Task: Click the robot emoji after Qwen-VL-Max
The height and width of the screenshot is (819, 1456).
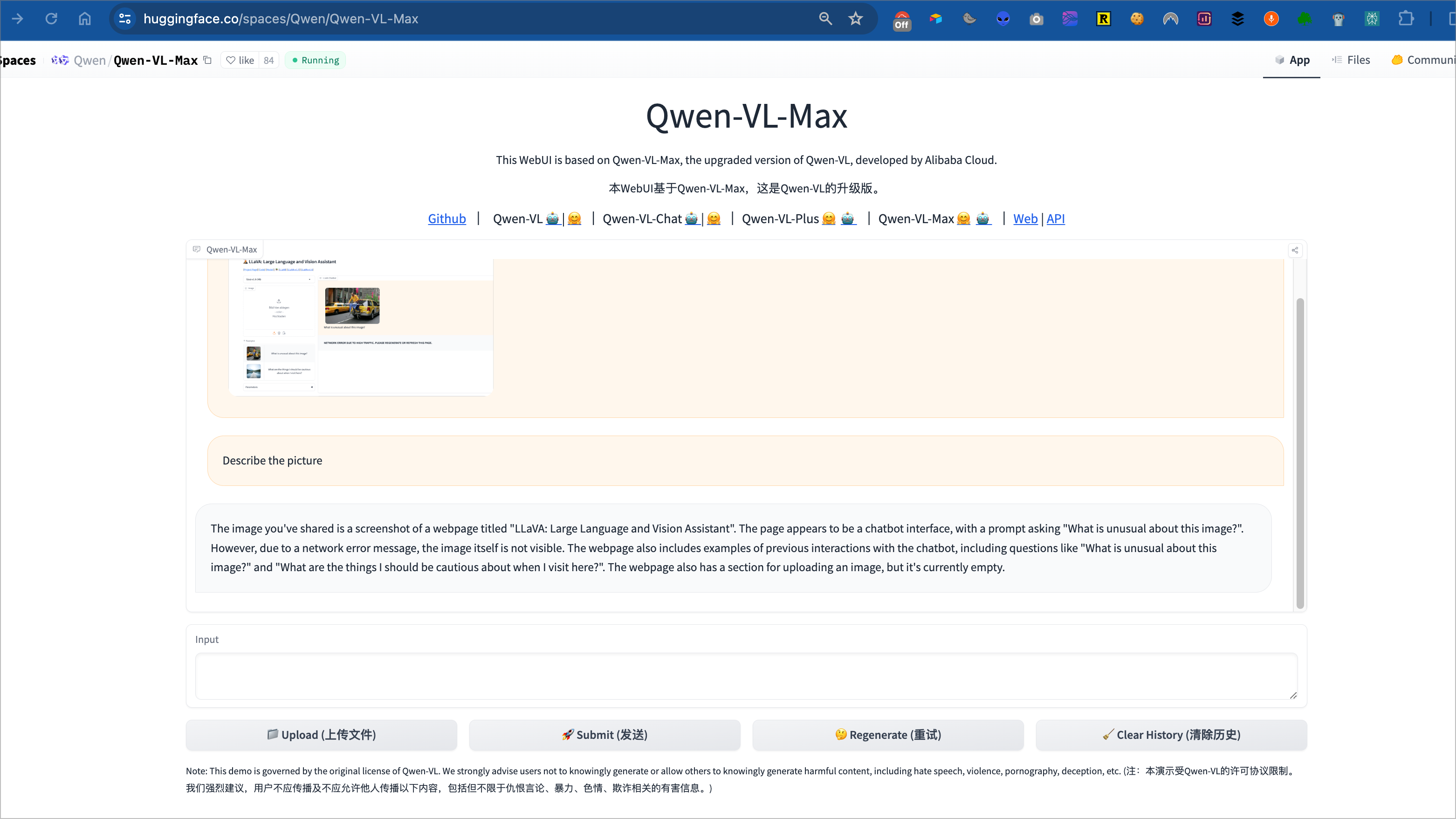Action: [x=983, y=218]
